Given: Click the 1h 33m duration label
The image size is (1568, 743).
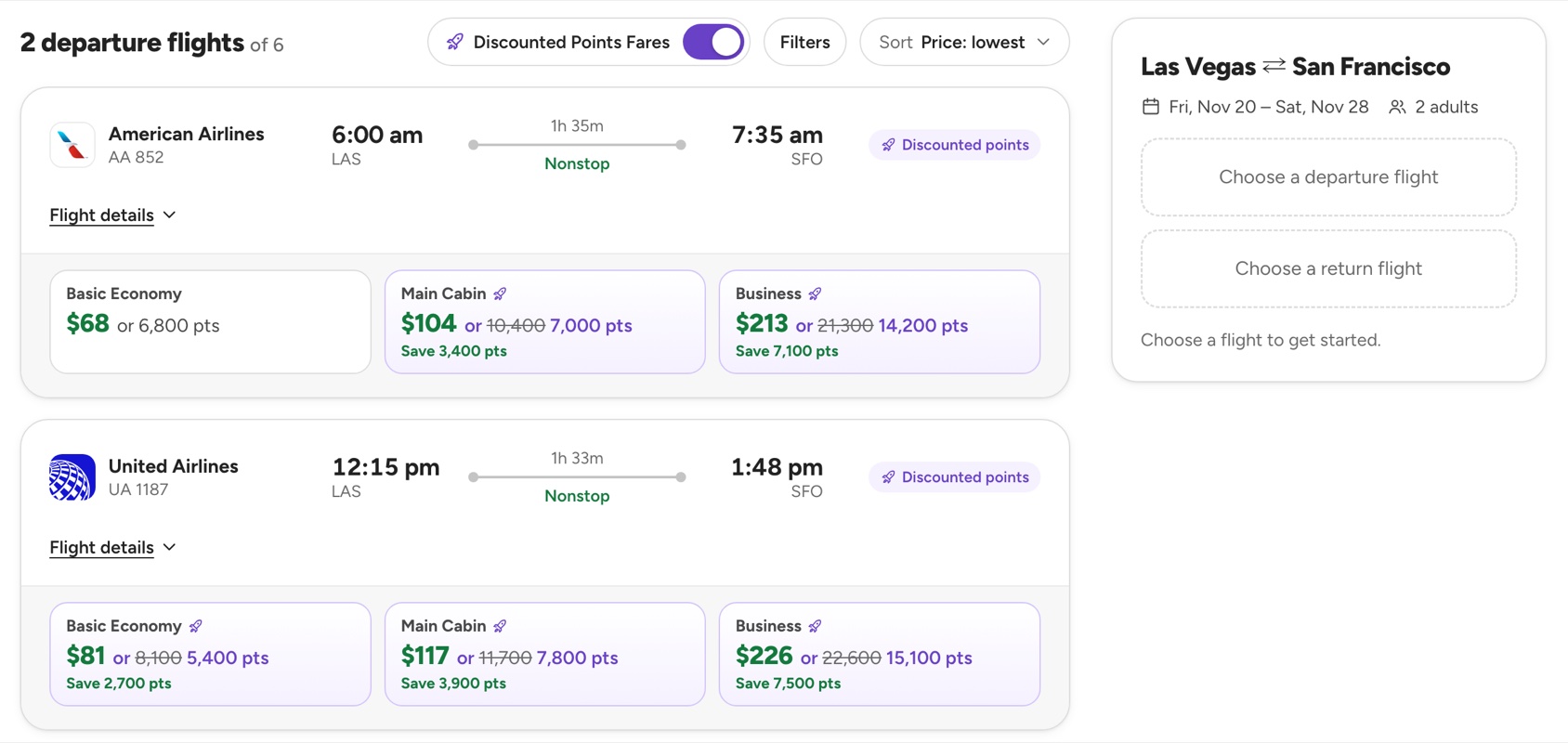Looking at the screenshot, I should click(x=577, y=459).
